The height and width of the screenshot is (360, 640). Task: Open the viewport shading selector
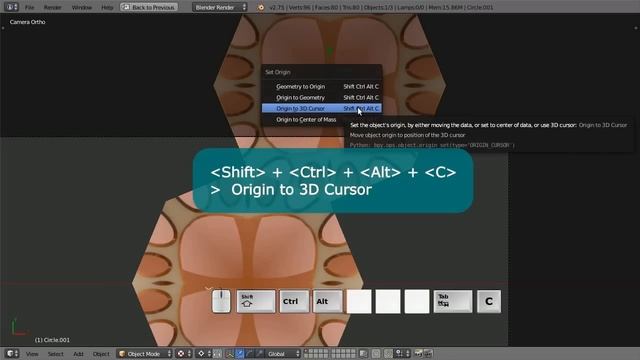[184, 354]
